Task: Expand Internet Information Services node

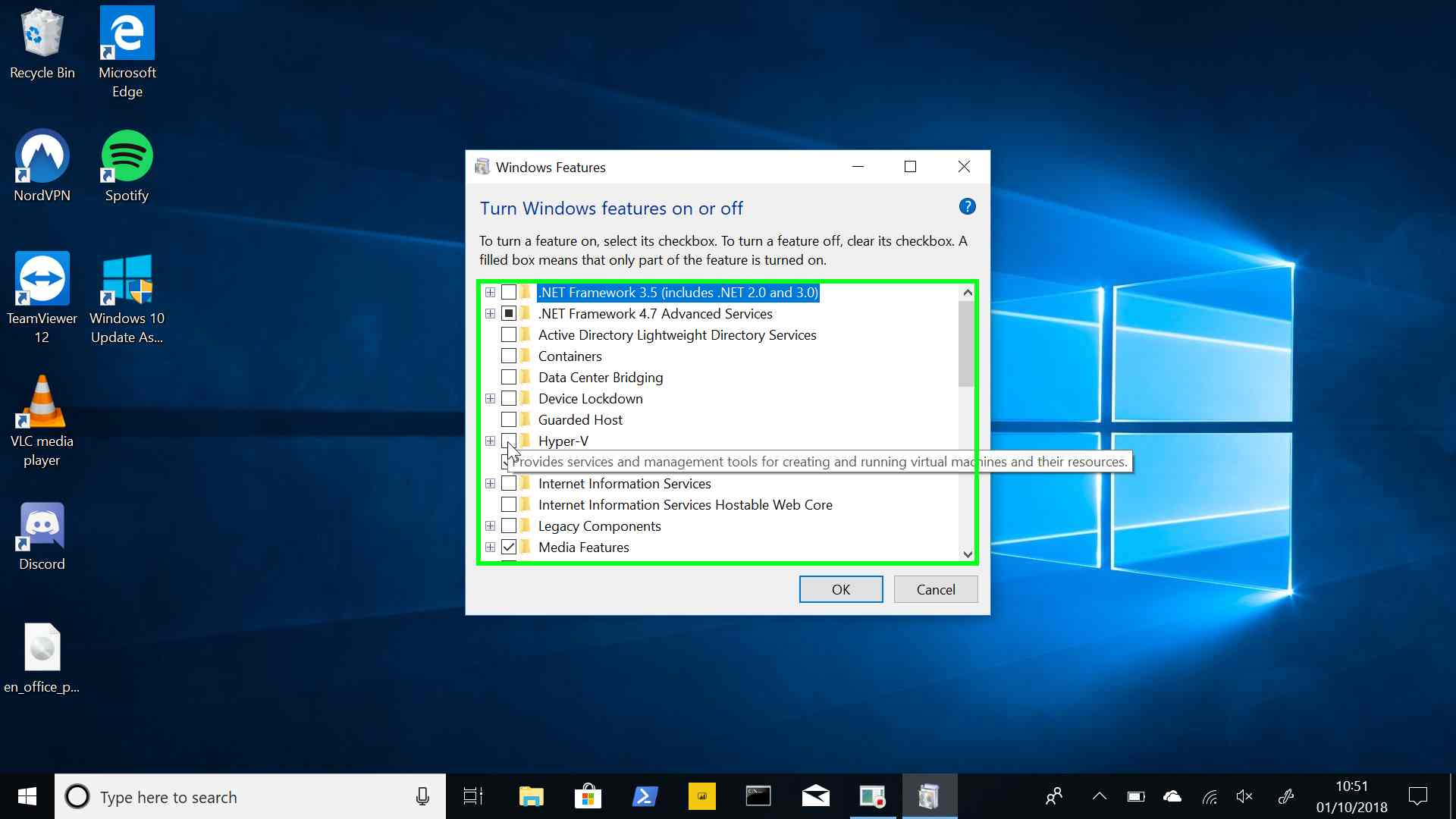Action: [490, 483]
